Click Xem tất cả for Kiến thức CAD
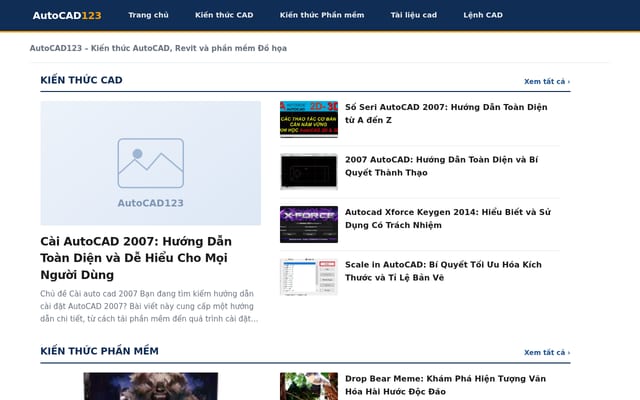The image size is (640, 400). click(x=547, y=81)
